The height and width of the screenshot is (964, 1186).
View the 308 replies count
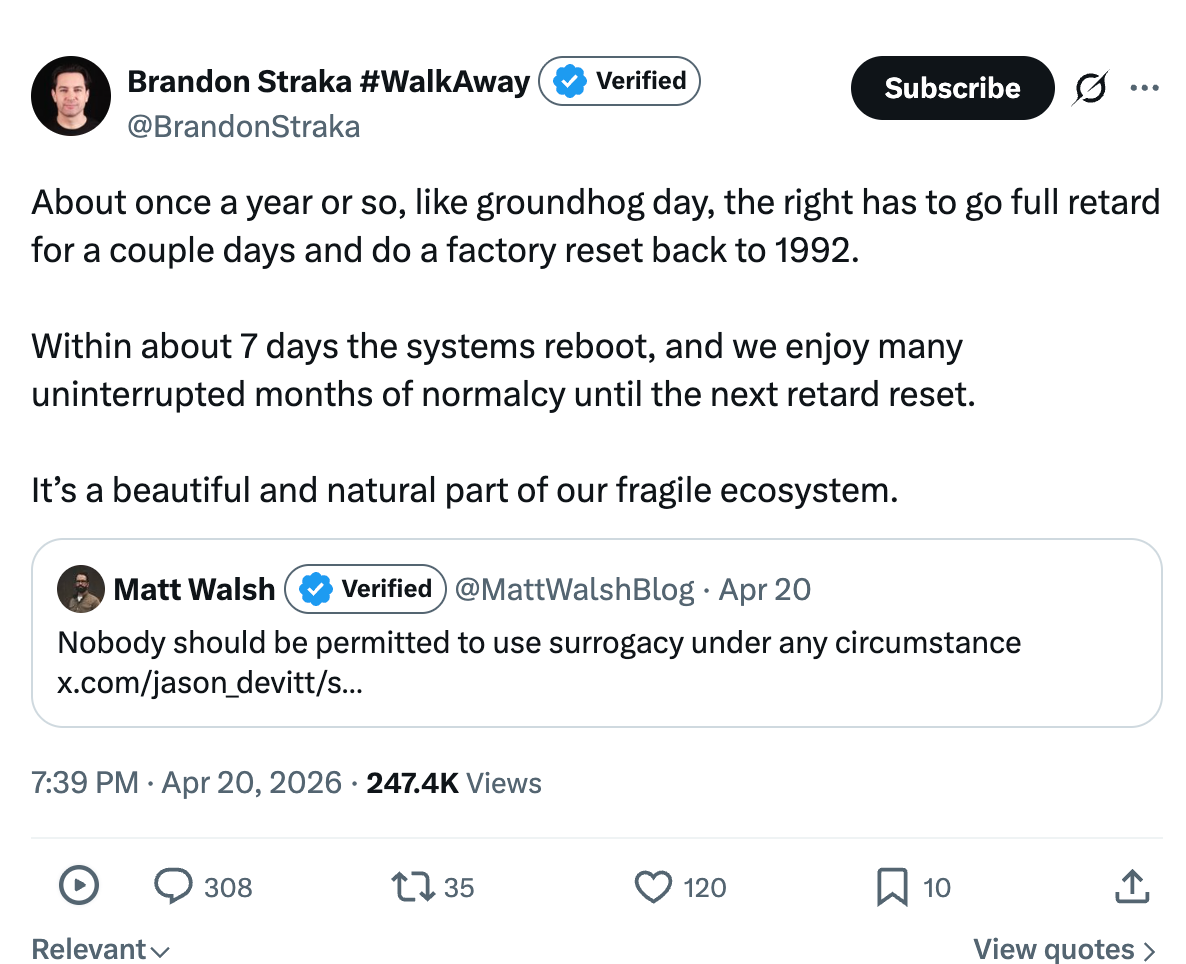tap(229, 886)
